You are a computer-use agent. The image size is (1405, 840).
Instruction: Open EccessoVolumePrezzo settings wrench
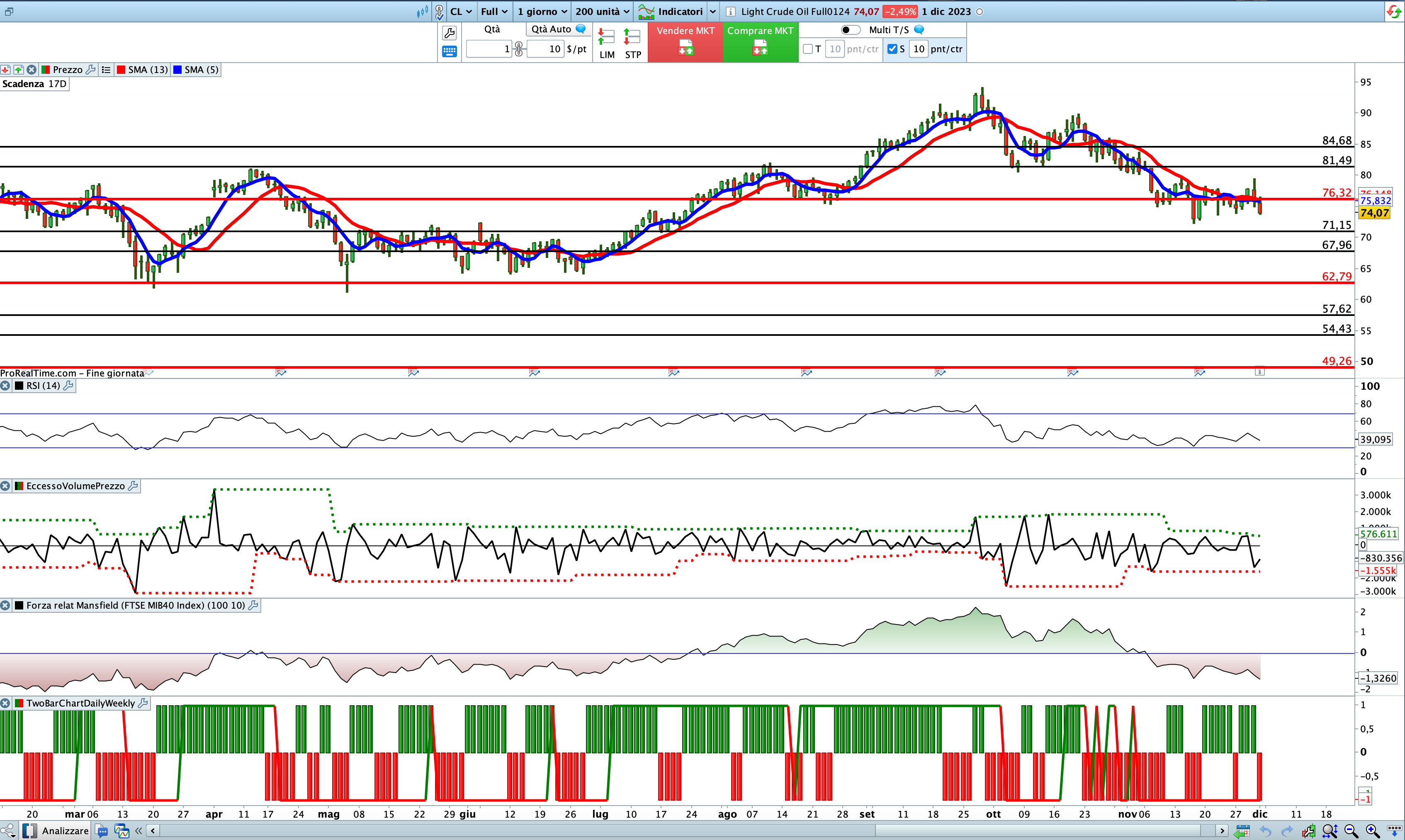click(x=133, y=486)
